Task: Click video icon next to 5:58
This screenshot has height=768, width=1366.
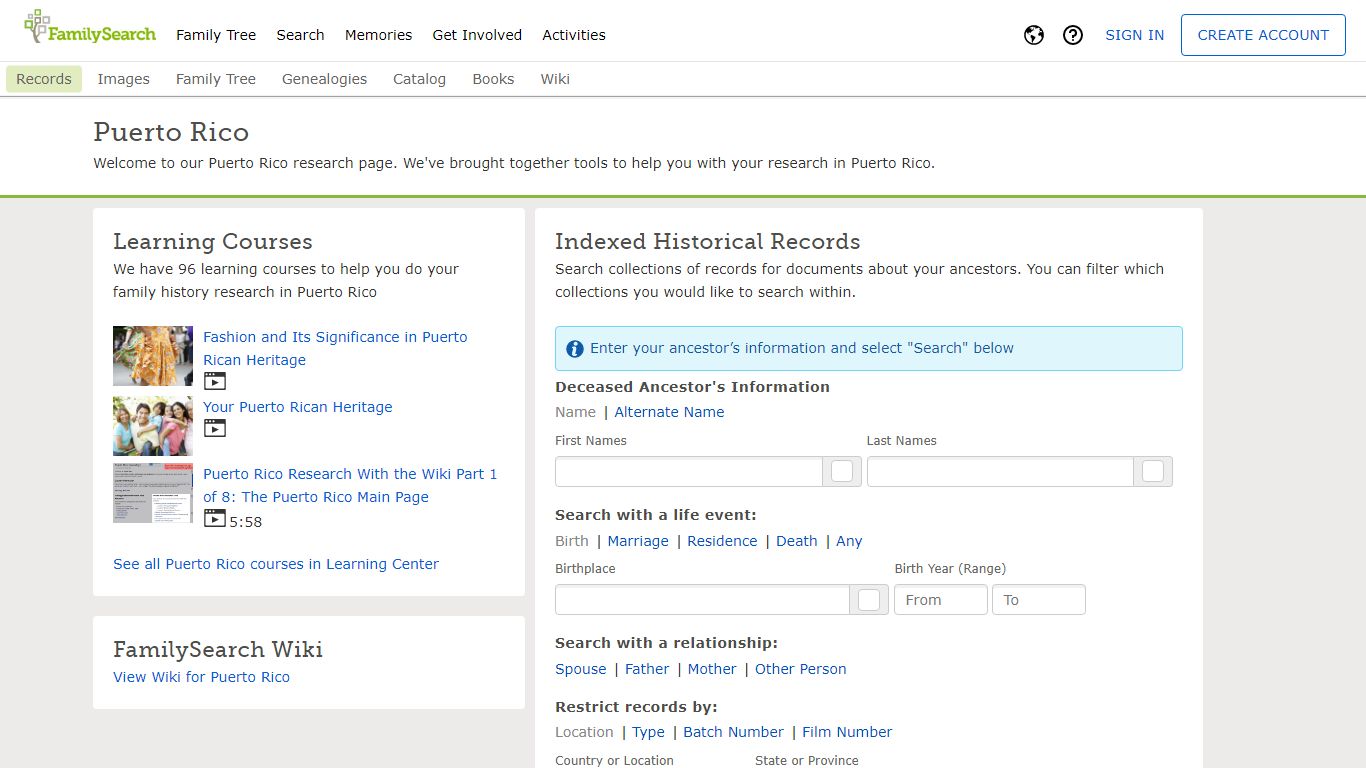Action: point(214,518)
